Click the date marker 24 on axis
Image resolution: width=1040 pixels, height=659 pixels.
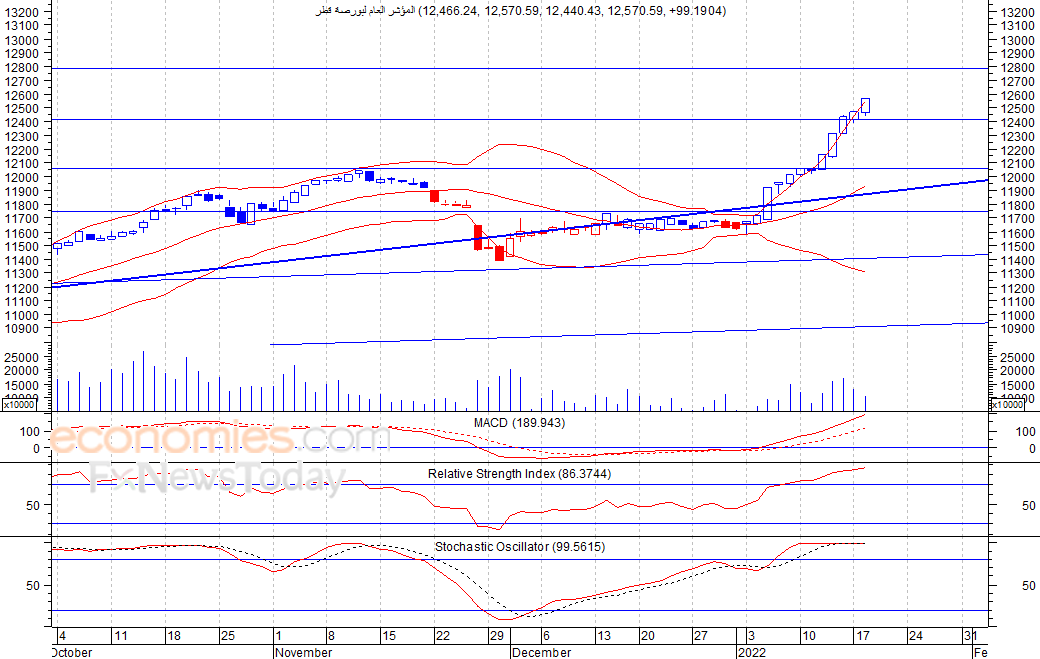coord(915,636)
